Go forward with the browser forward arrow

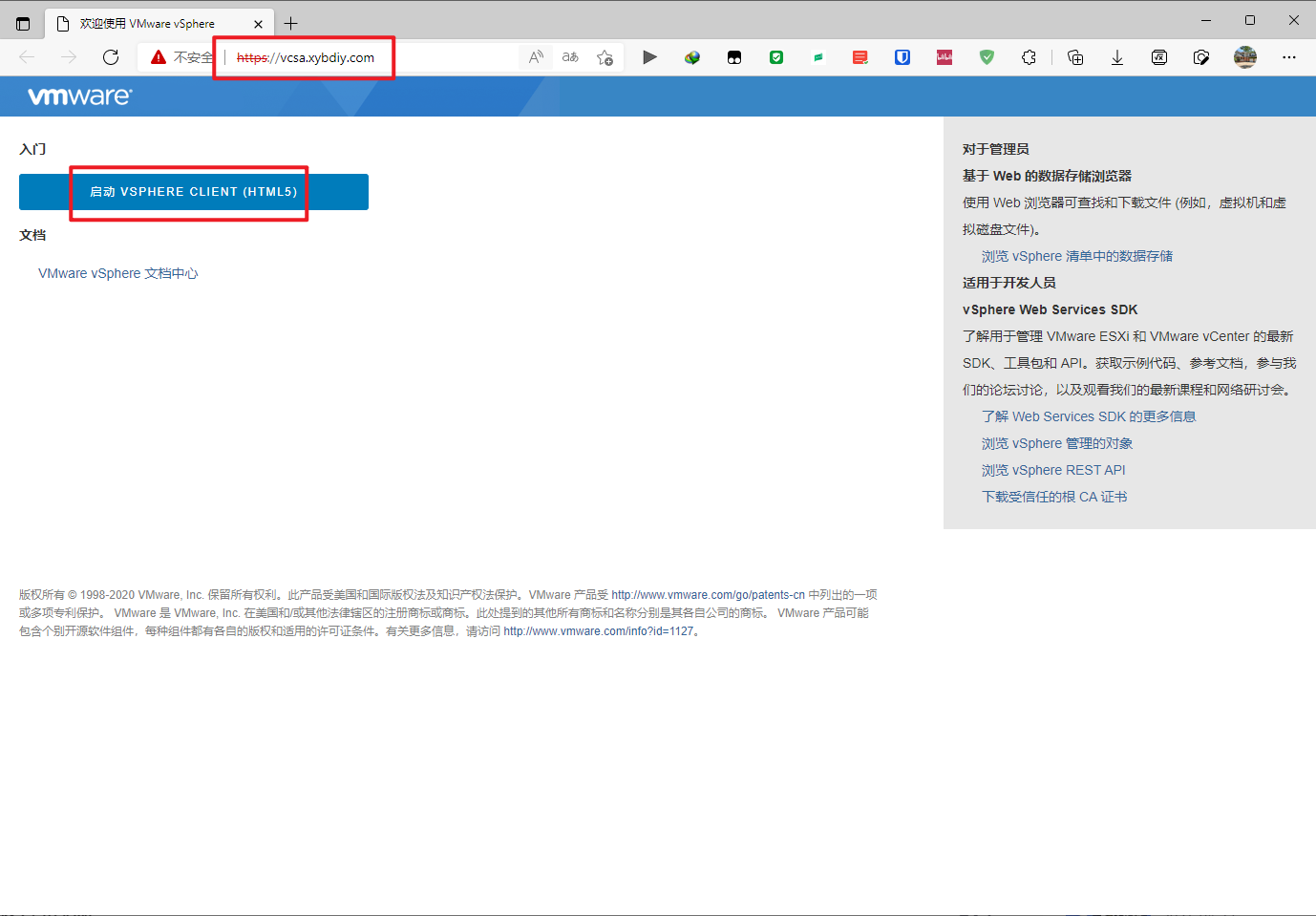click(69, 57)
